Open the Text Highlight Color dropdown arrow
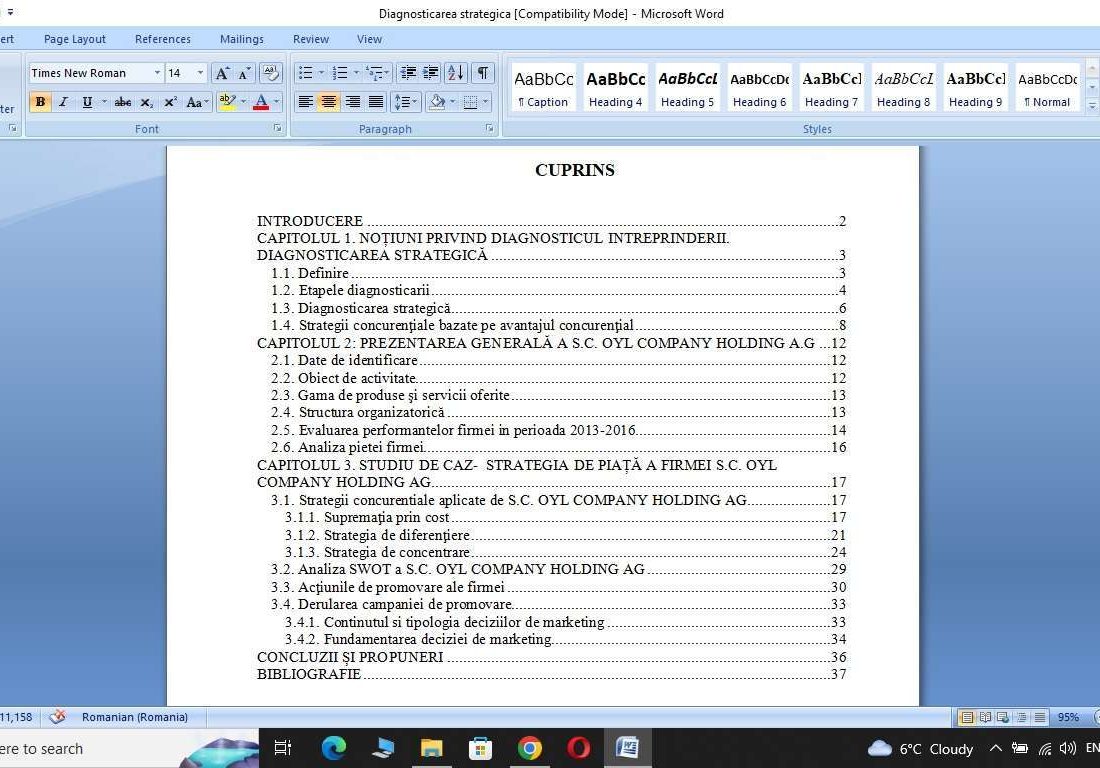The image size is (1100, 768). [x=243, y=101]
